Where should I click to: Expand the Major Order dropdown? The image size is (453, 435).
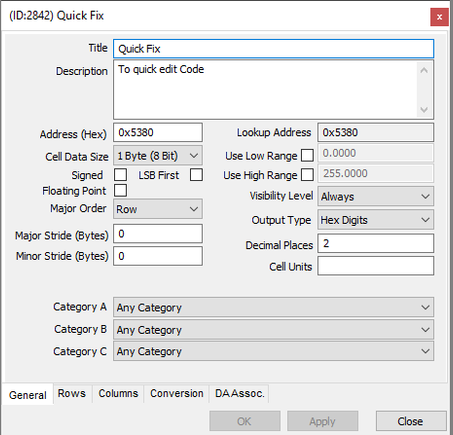click(x=158, y=209)
